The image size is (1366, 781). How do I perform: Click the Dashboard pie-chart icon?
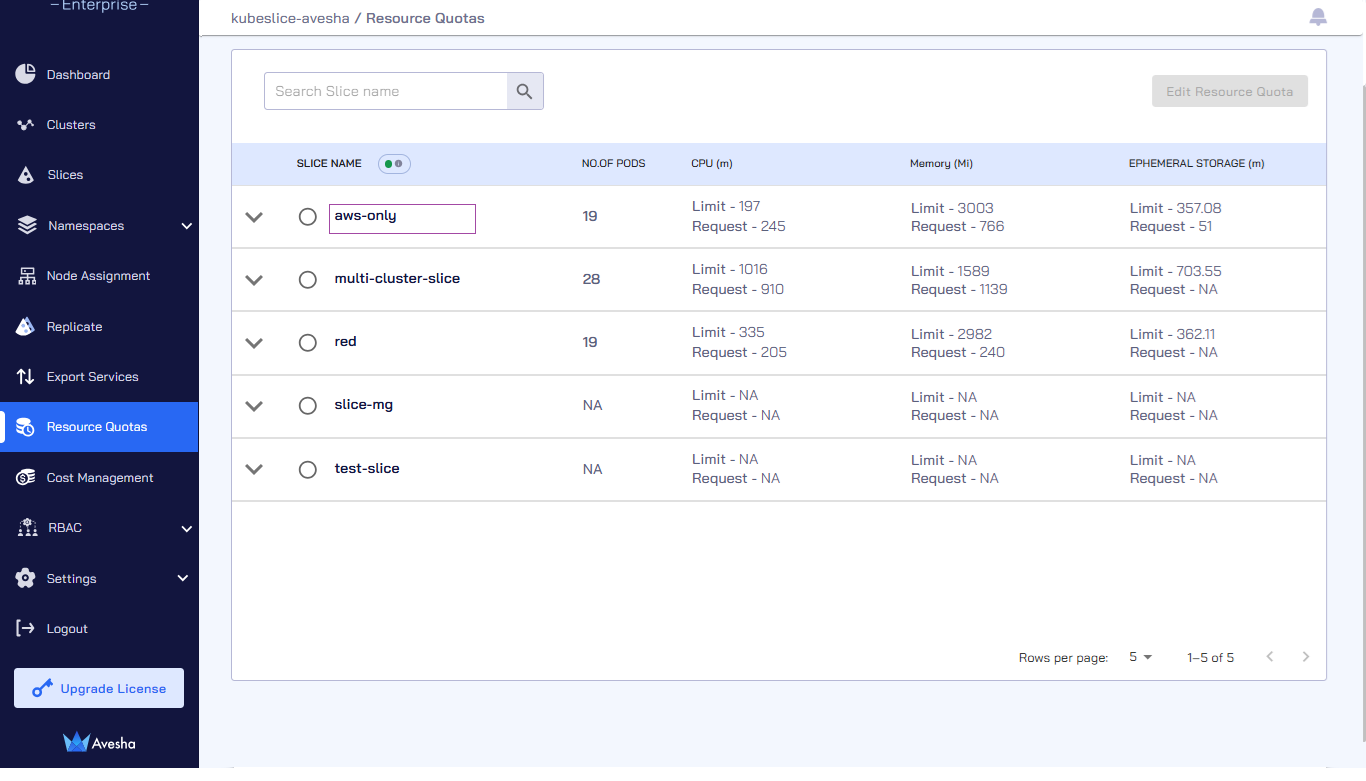(x=26, y=74)
